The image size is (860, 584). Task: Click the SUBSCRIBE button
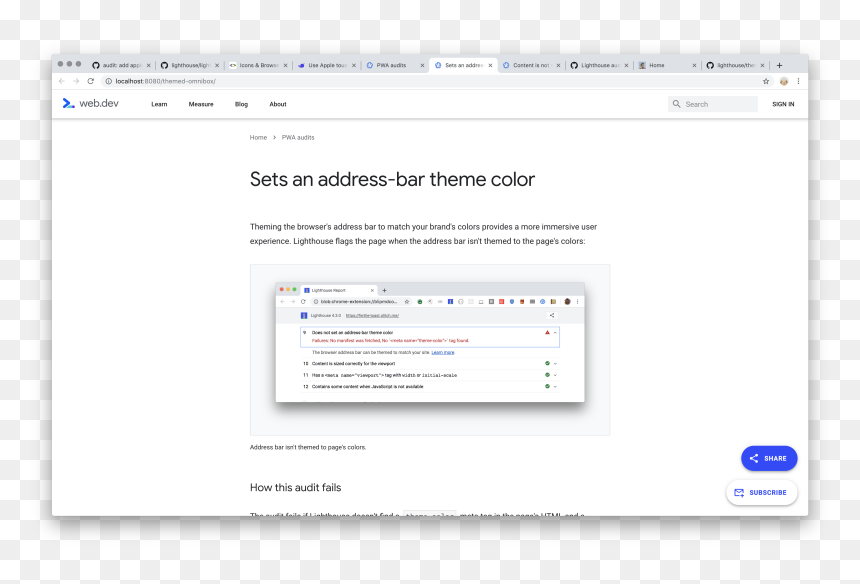tap(762, 492)
